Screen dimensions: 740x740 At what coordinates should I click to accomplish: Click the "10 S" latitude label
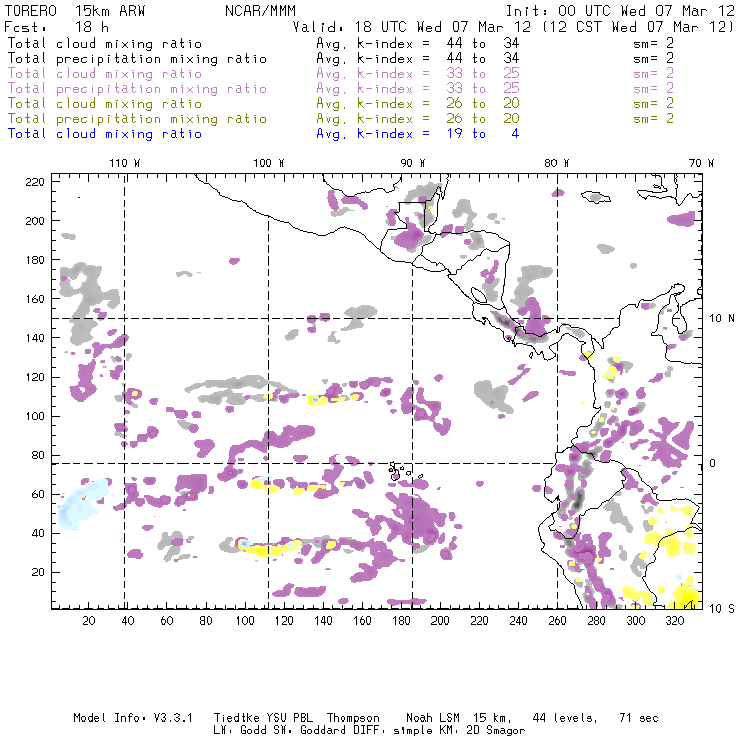coord(722,608)
